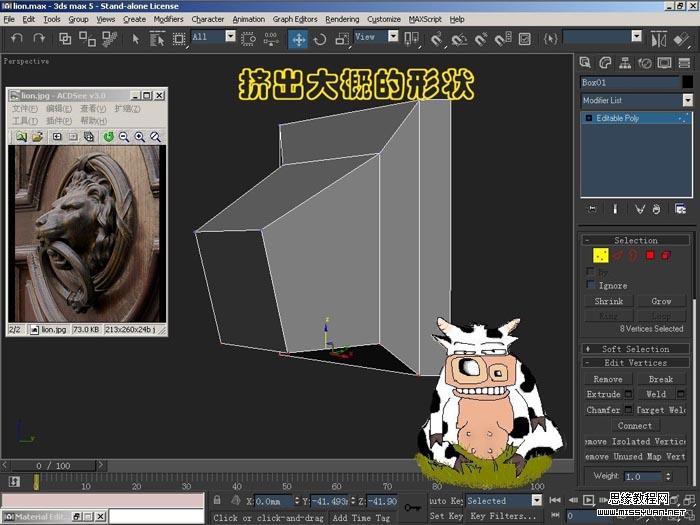Select Polygon sub-object level icon
The width and height of the screenshot is (700, 525).
point(650,255)
